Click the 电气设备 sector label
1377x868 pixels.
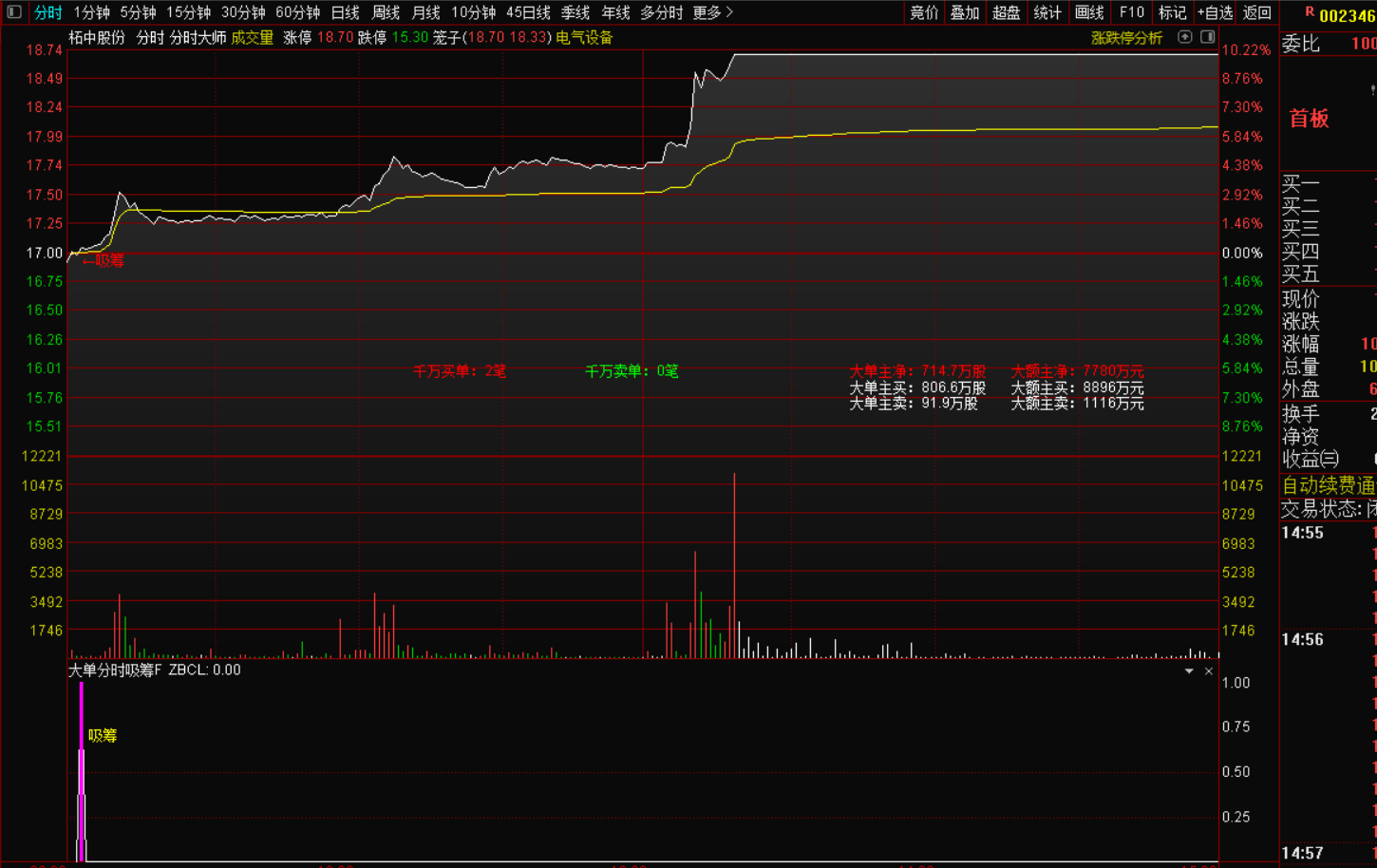click(584, 38)
